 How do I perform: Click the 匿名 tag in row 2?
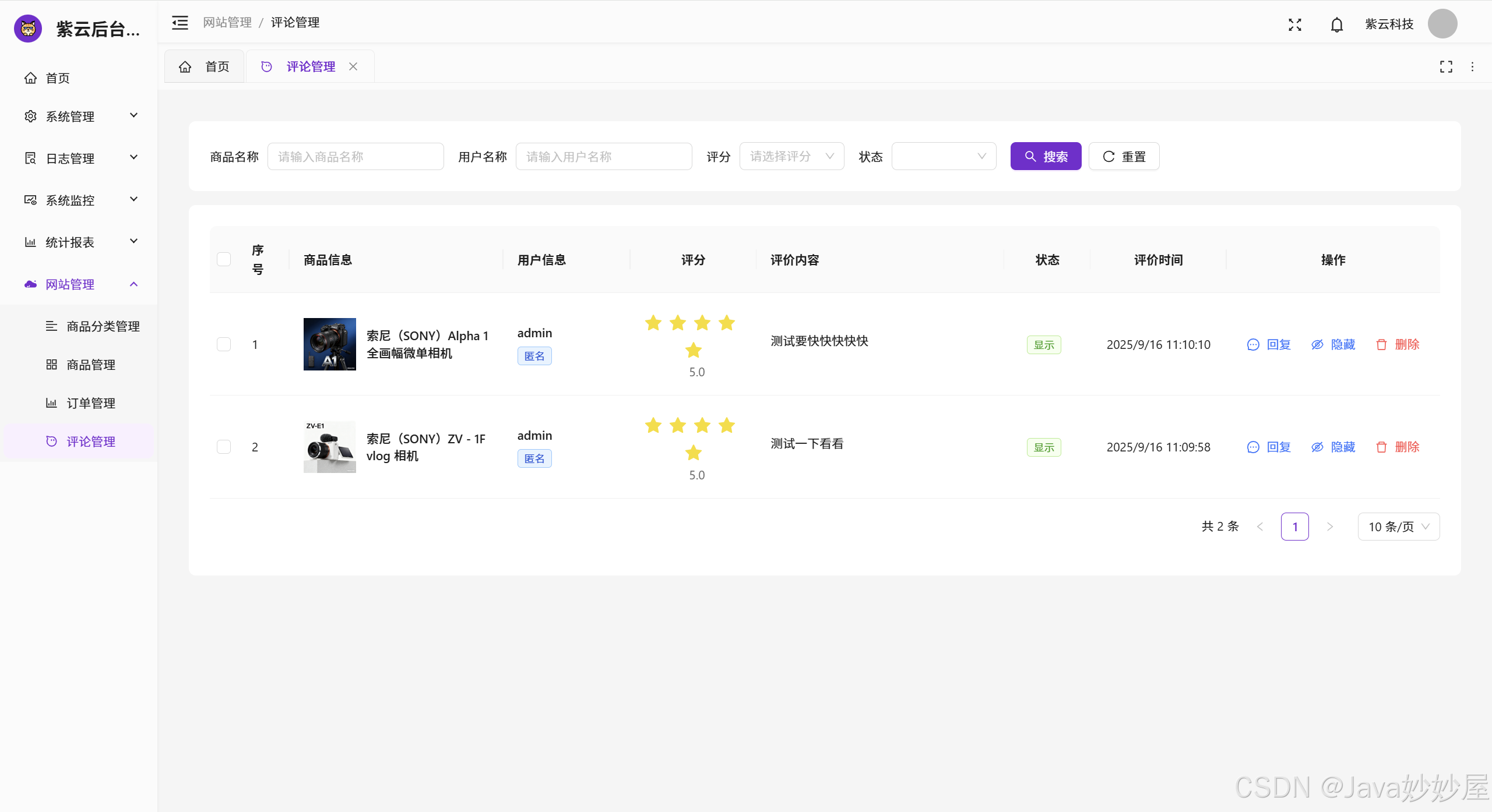[x=534, y=458]
